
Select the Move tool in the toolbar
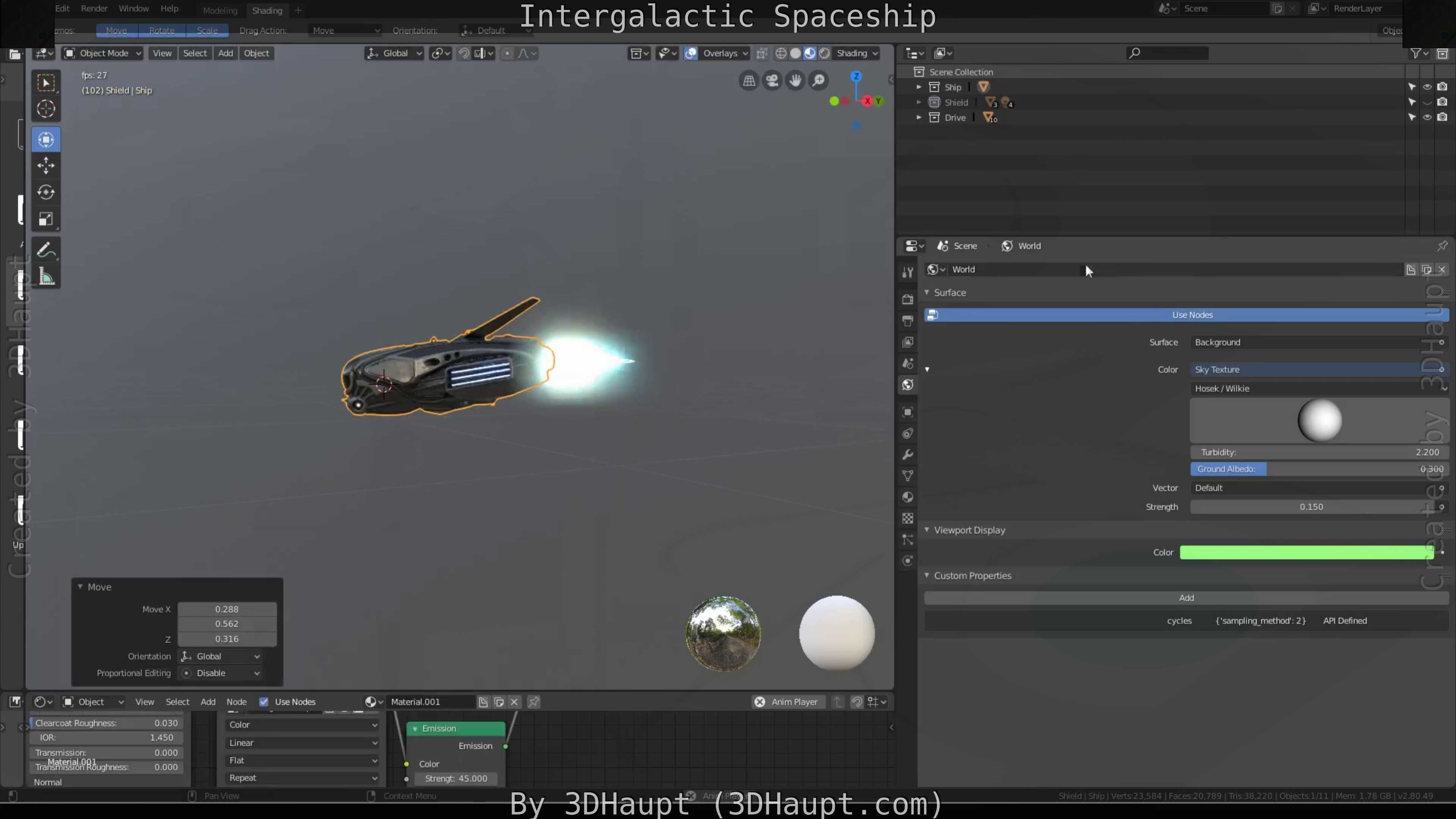pos(46,166)
